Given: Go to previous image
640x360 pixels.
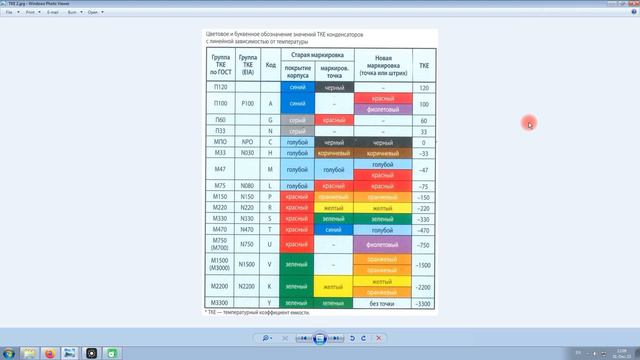Looking at the screenshot, I should 304,338.
